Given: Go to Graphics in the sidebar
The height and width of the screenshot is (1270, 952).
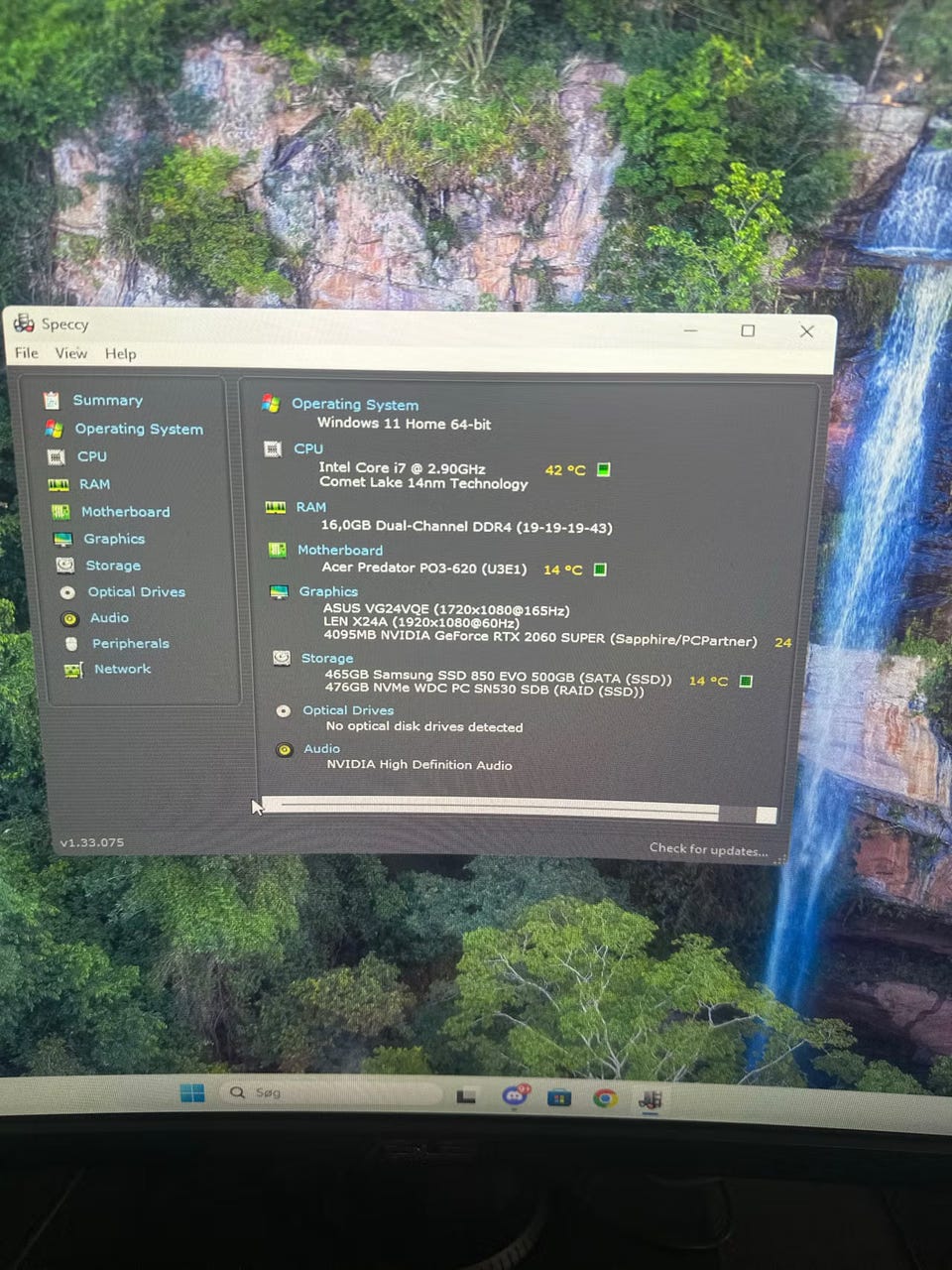Looking at the screenshot, I should 114,539.
